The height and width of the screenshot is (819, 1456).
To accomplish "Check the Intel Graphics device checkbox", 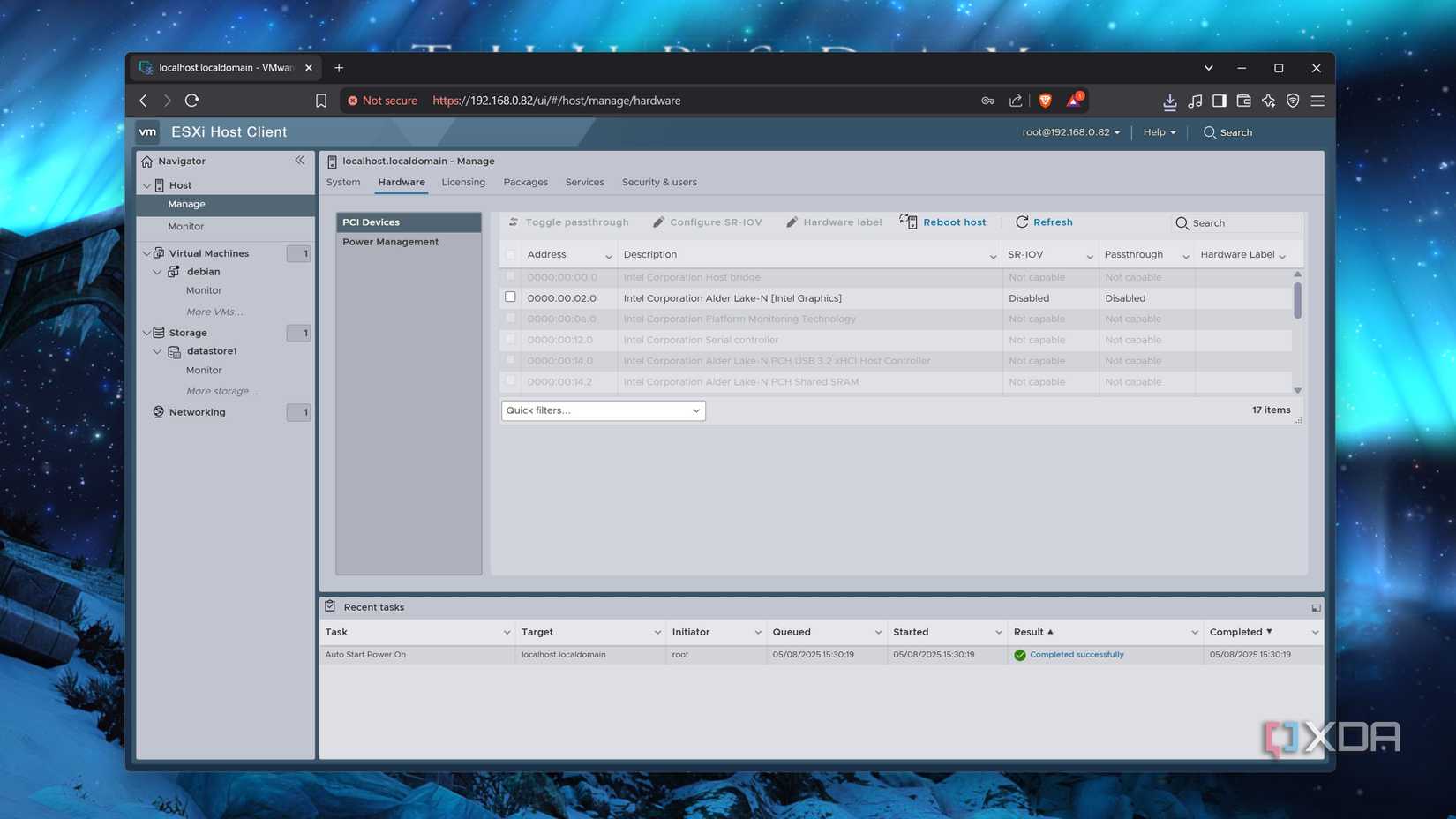I will tap(510, 297).
